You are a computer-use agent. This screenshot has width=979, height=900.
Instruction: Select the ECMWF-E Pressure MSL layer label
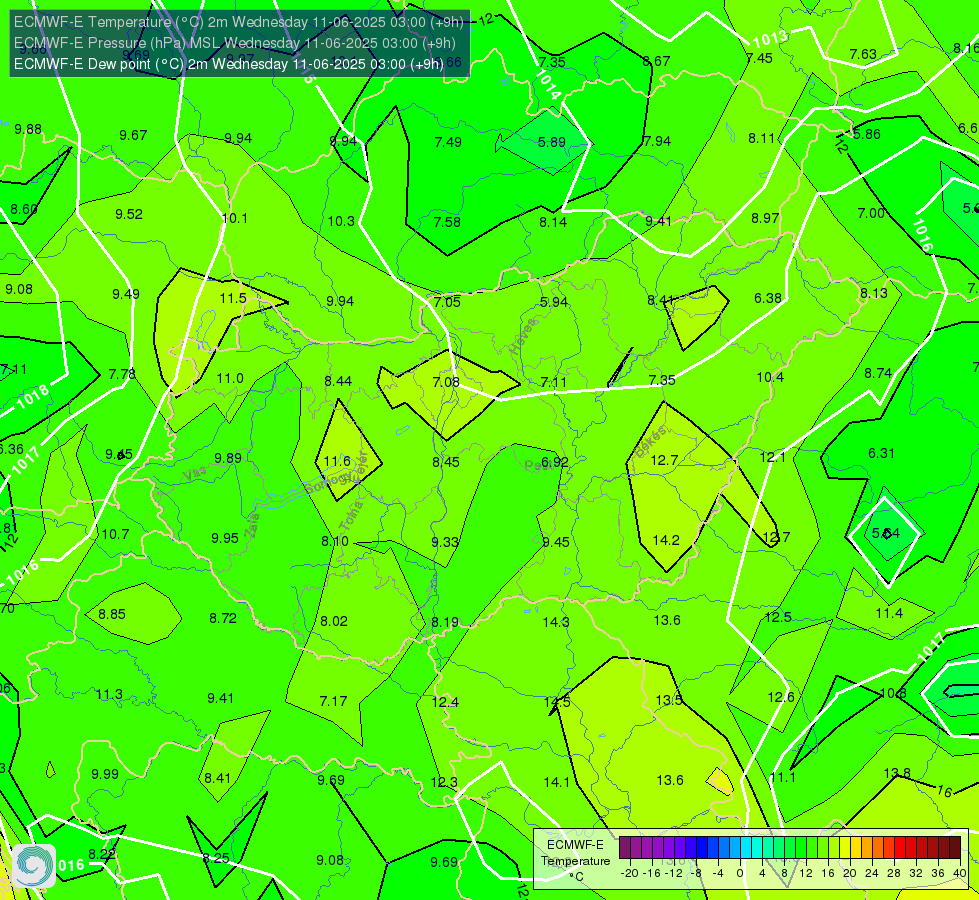tap(234, 43)
